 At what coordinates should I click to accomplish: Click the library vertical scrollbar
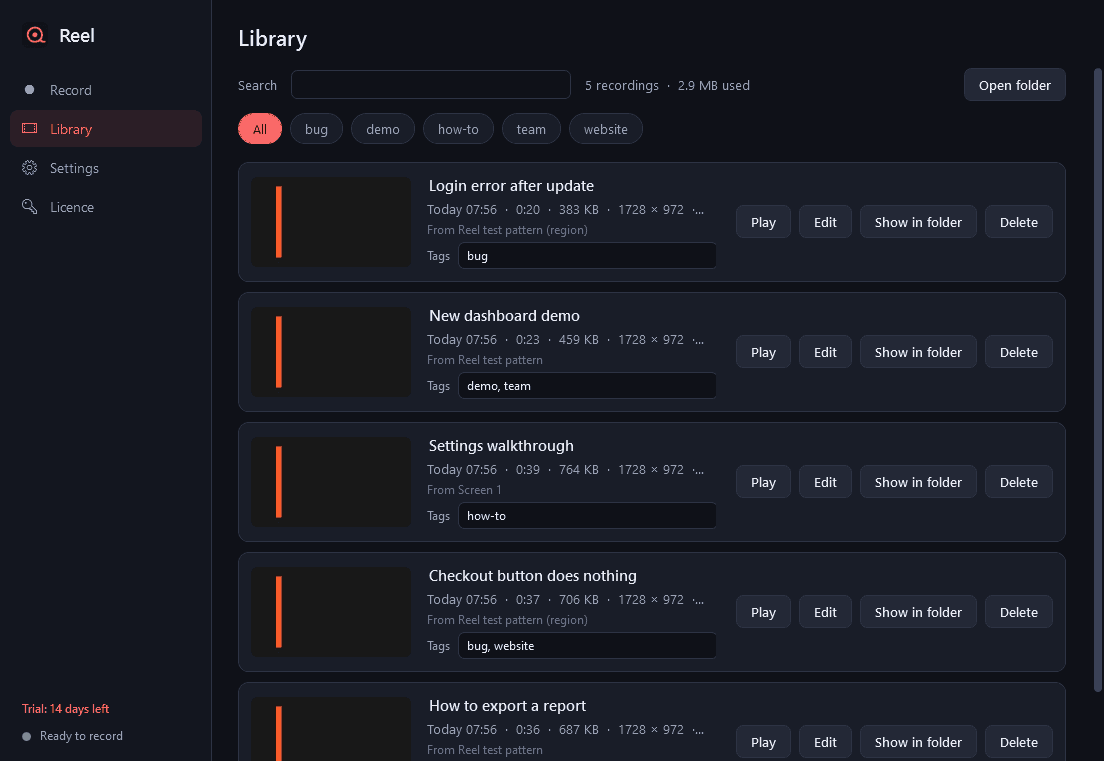pyautogui.click(x=1097, y=380)
